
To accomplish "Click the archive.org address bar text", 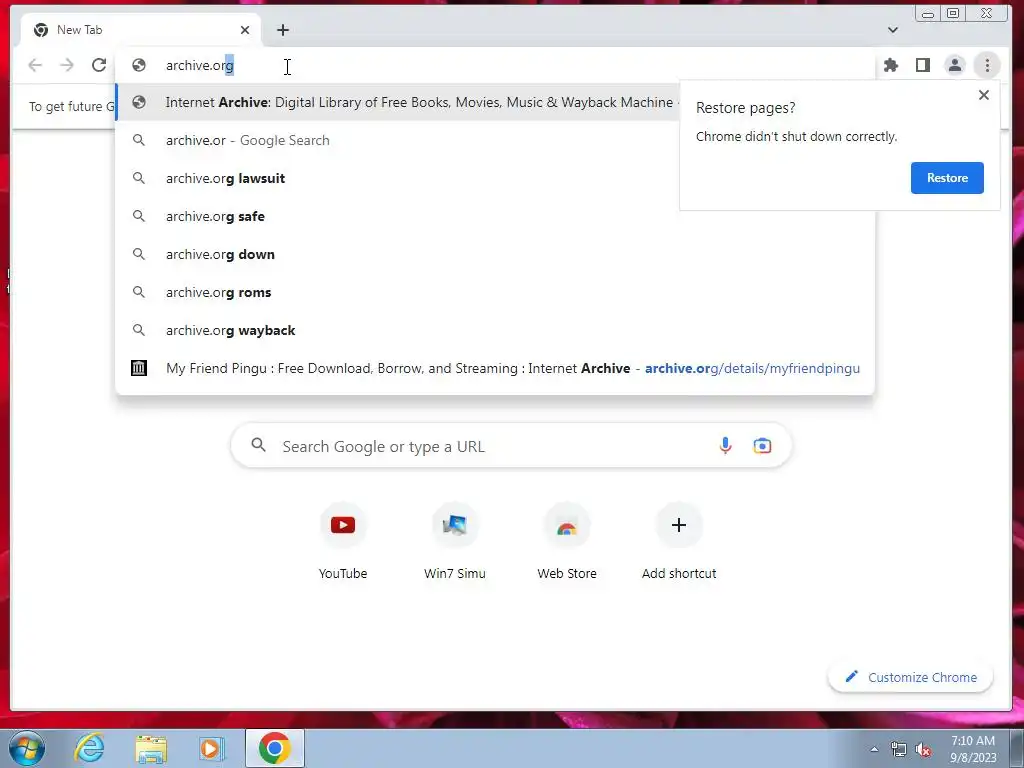I will tap(199, 65).
